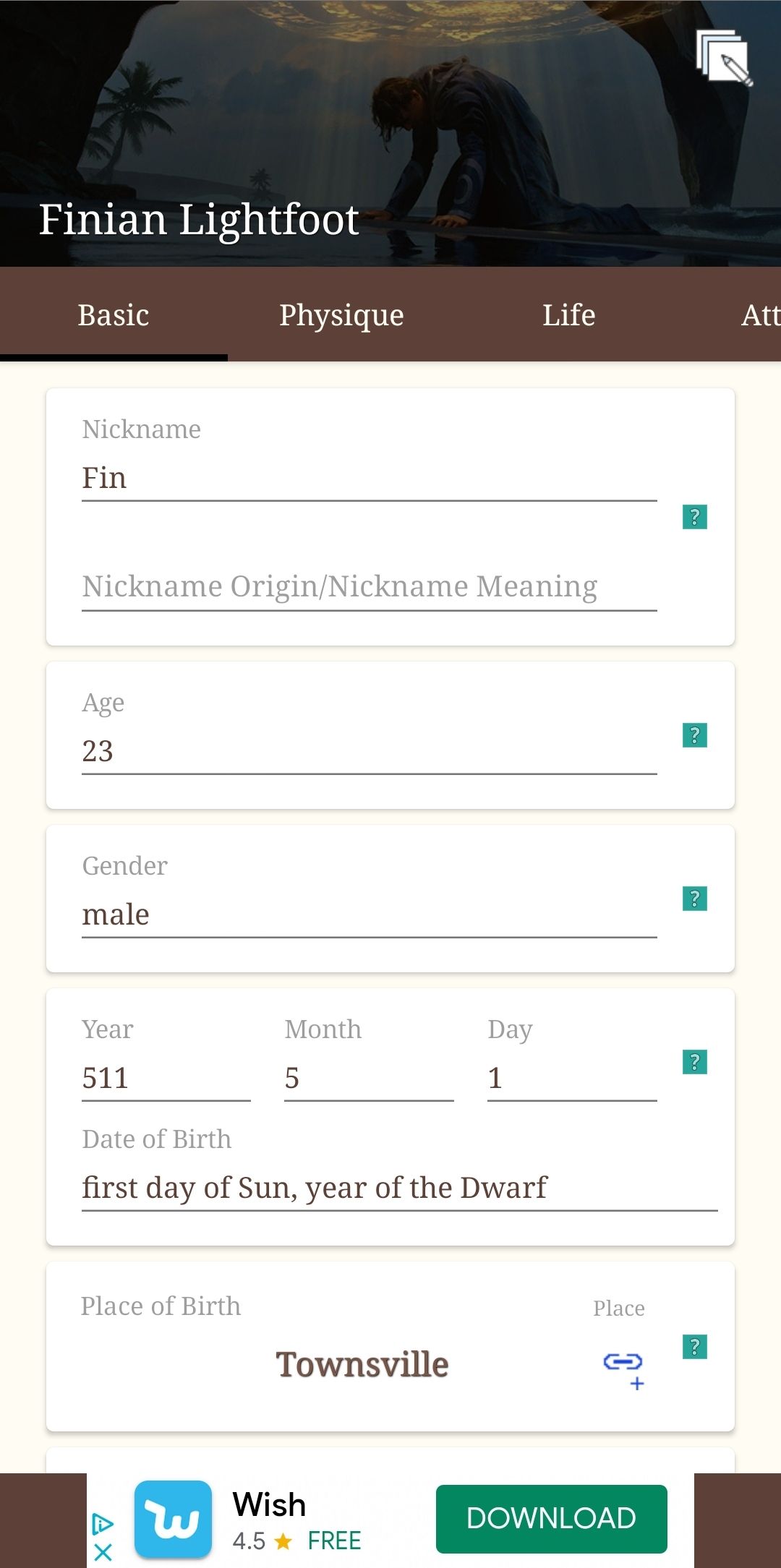781x1568 pixels.
Task: Select the Basic tab
Action: pyautogui.click(x=114, y=315)
